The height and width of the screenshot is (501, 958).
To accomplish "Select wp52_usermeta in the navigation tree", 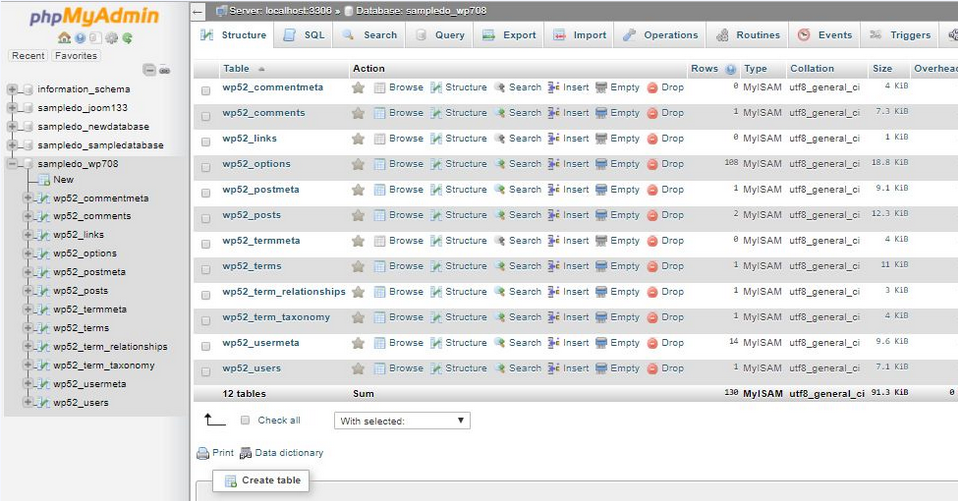I will click(90, 384).
